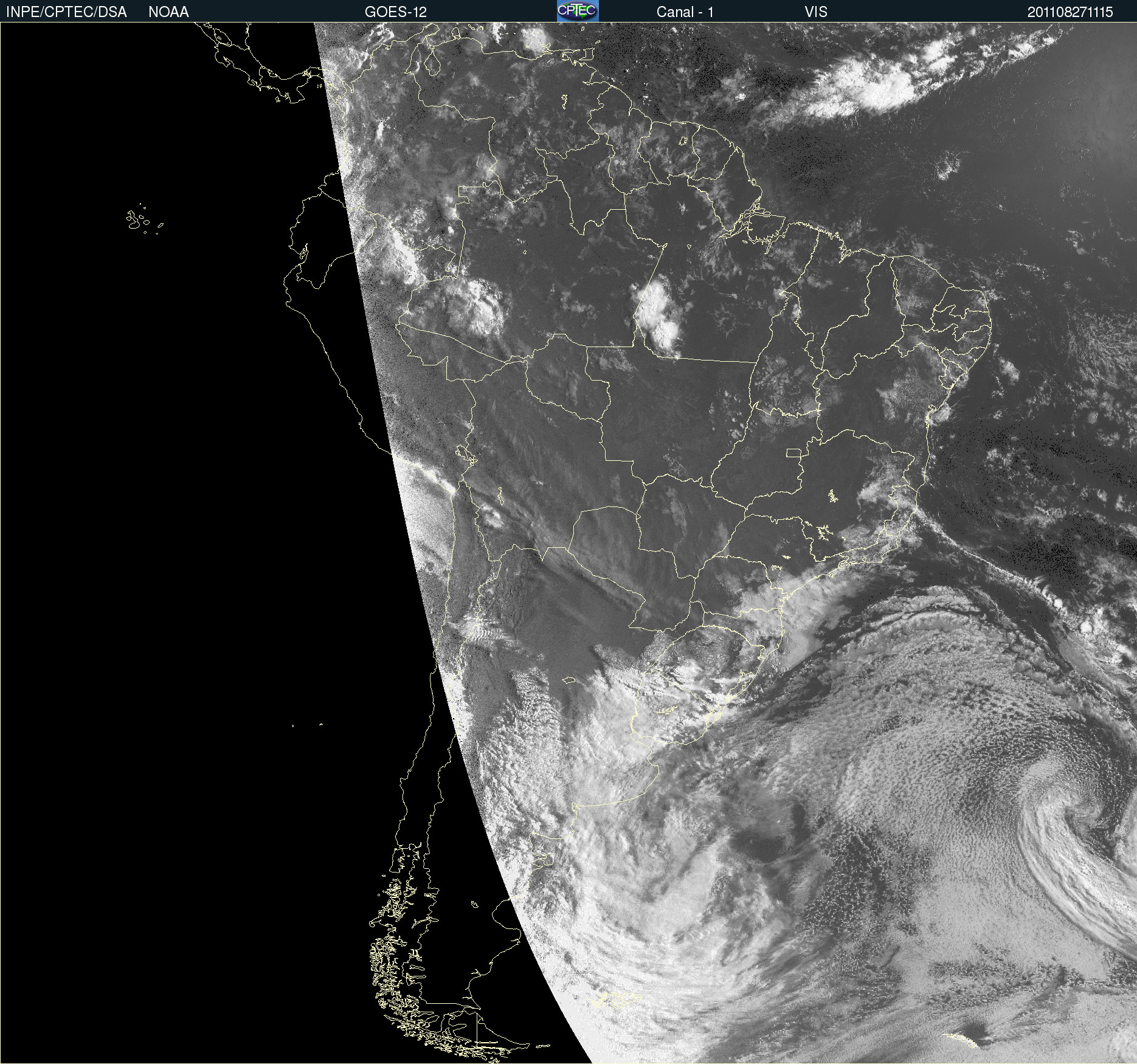Click the VIS band label
Viewport: 1137px width, 1064px height.
816,12
